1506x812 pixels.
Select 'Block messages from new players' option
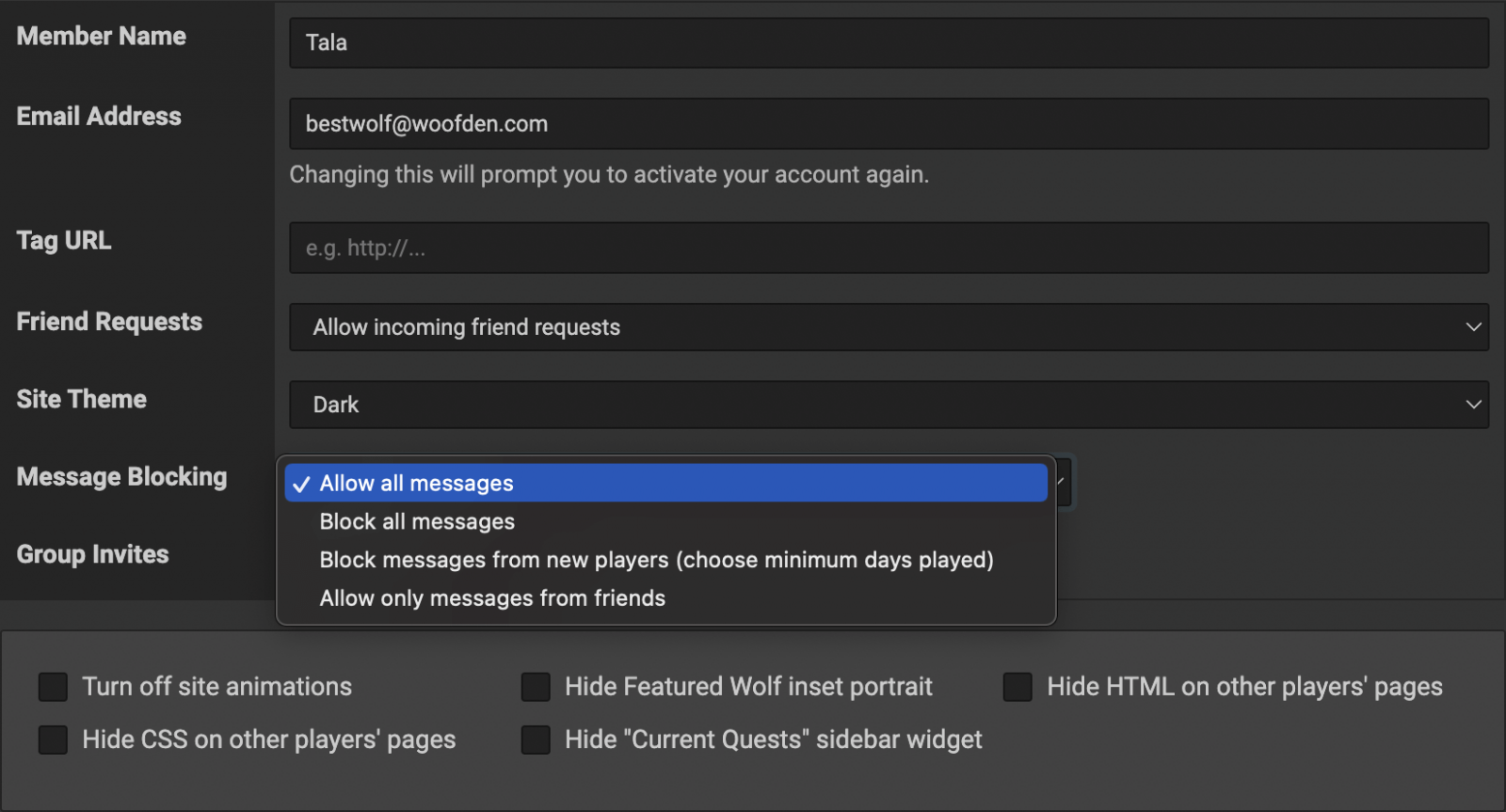[656, 561]
